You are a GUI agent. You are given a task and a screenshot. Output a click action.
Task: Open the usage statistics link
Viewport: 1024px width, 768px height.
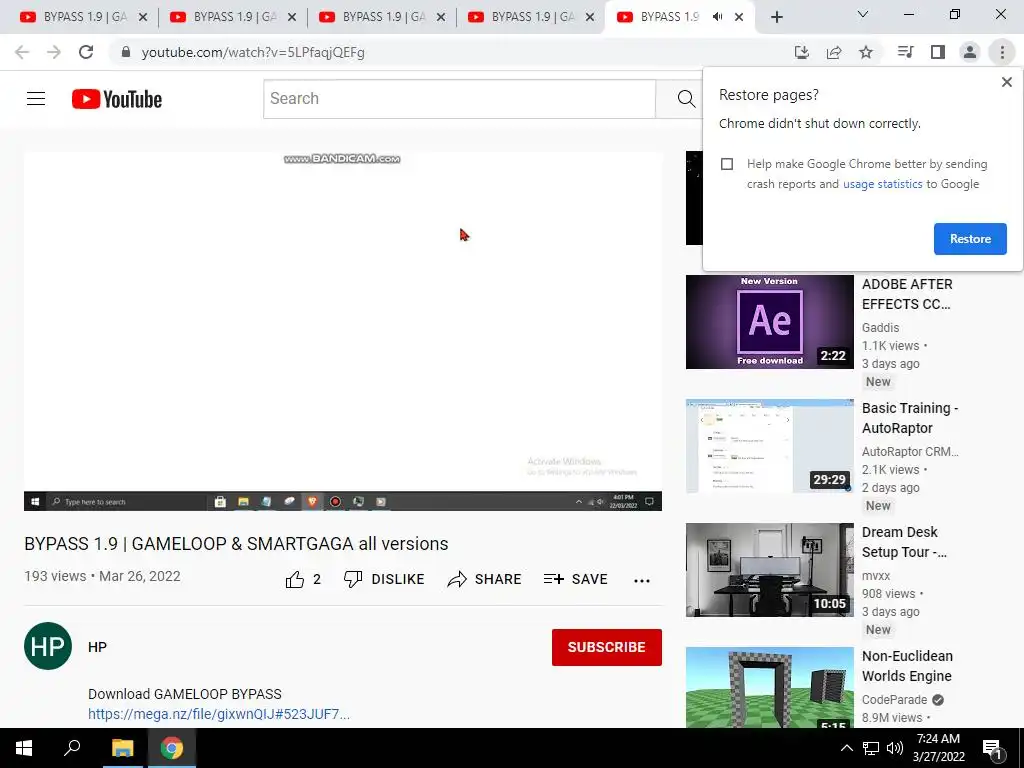click(882, 184)
